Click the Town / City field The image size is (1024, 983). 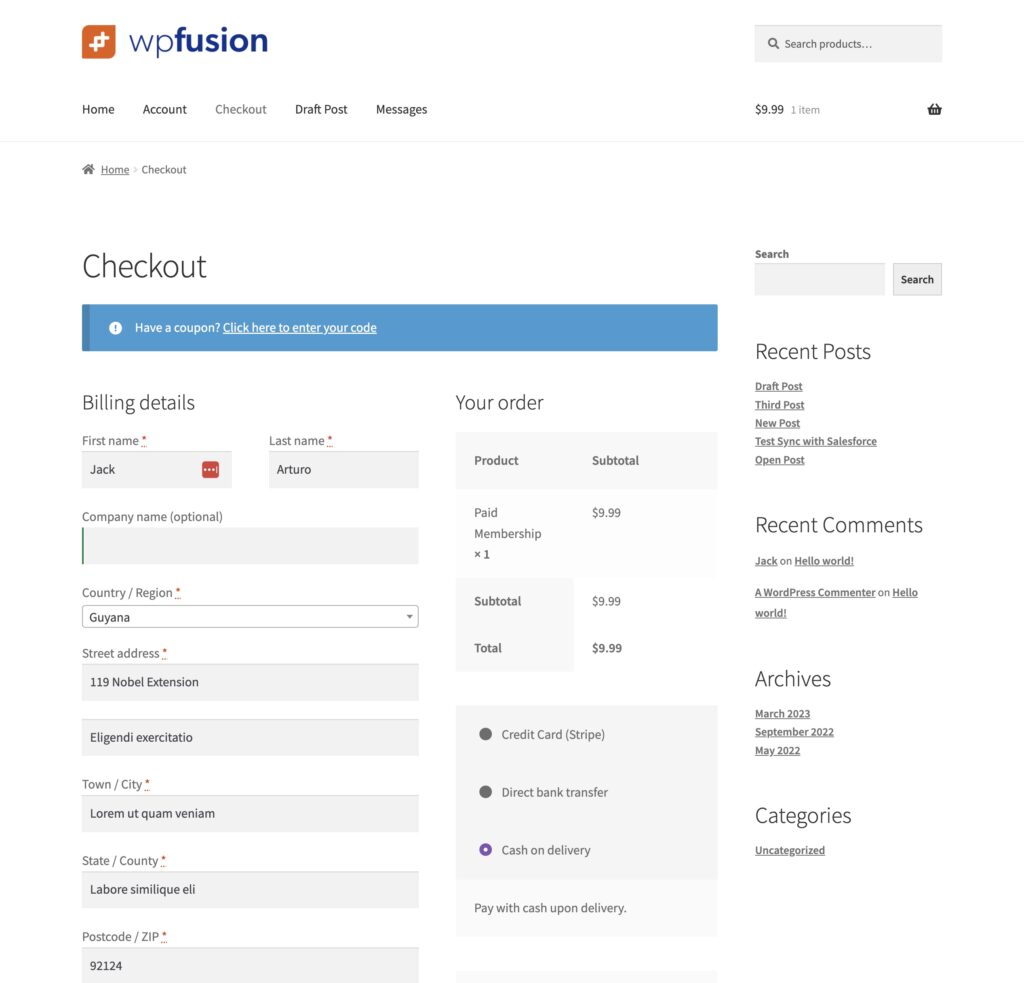click(250, 814)
